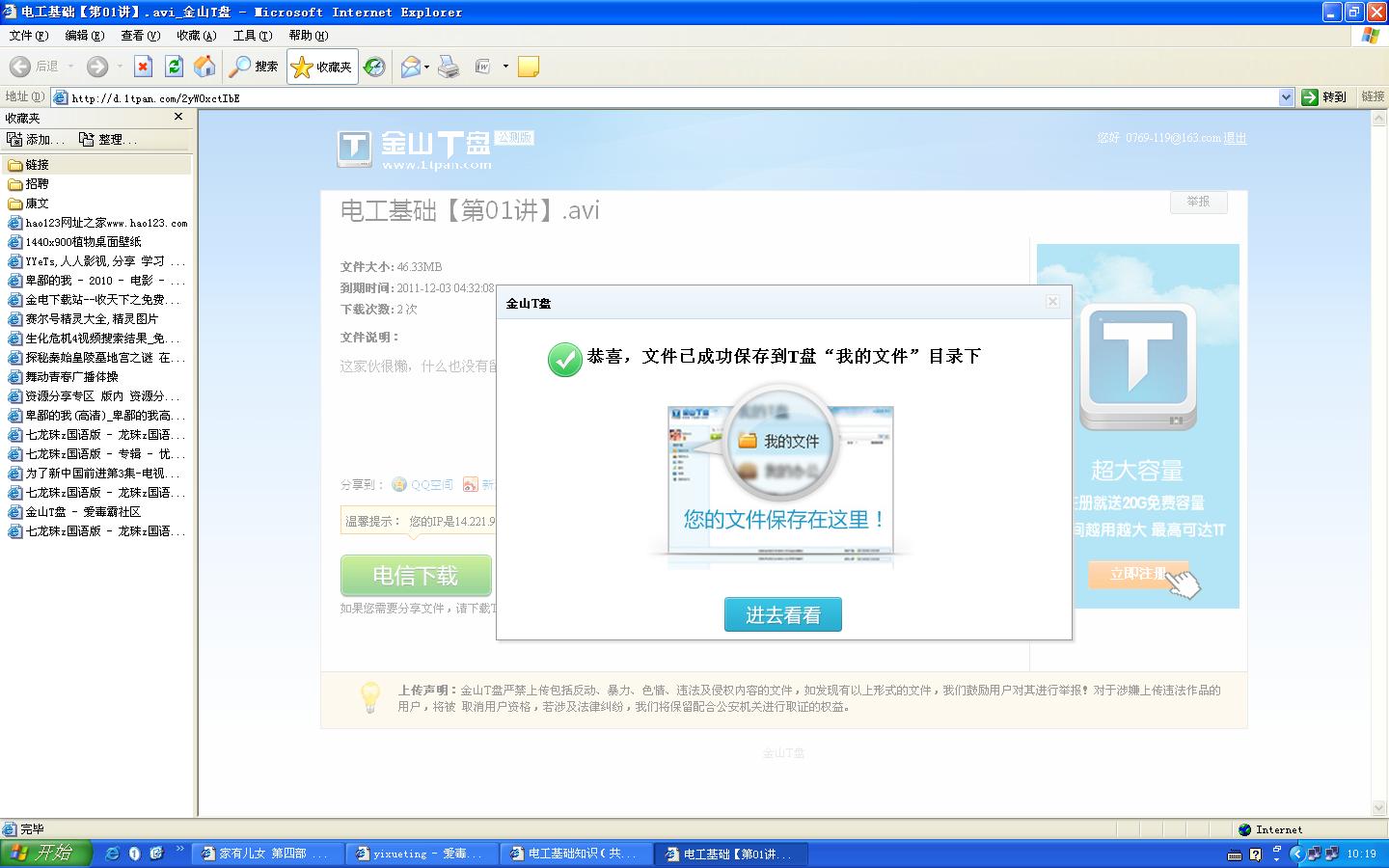Share the file to QQ空间
The width and height of the screenshot is (1389, 868).
[424, 484]
